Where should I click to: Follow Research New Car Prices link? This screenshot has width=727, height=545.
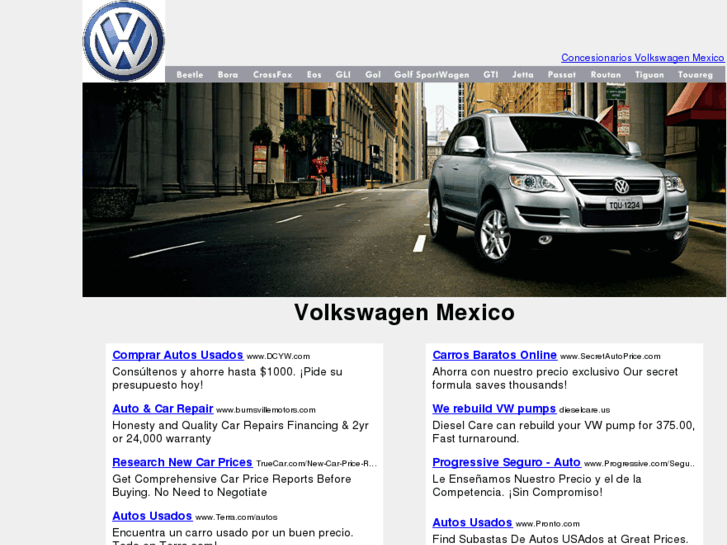(182, 462)
